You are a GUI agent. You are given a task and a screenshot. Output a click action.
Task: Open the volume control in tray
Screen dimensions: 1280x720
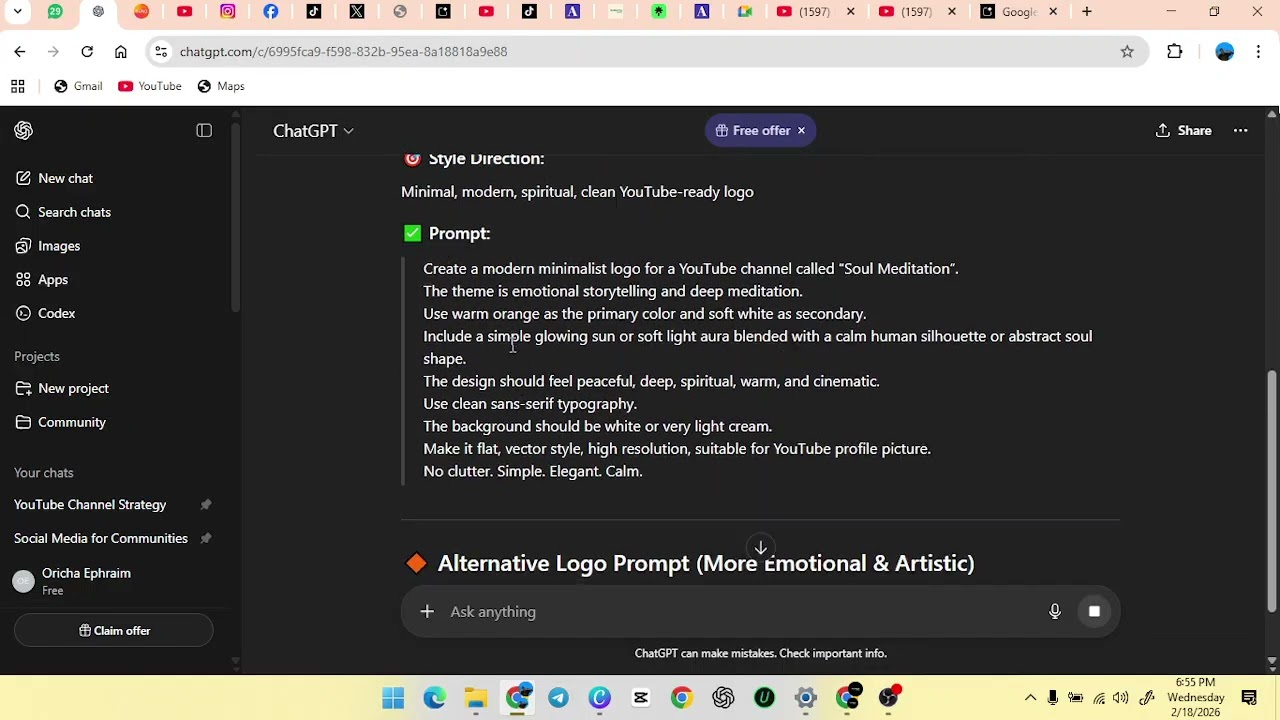(1121, 698)
